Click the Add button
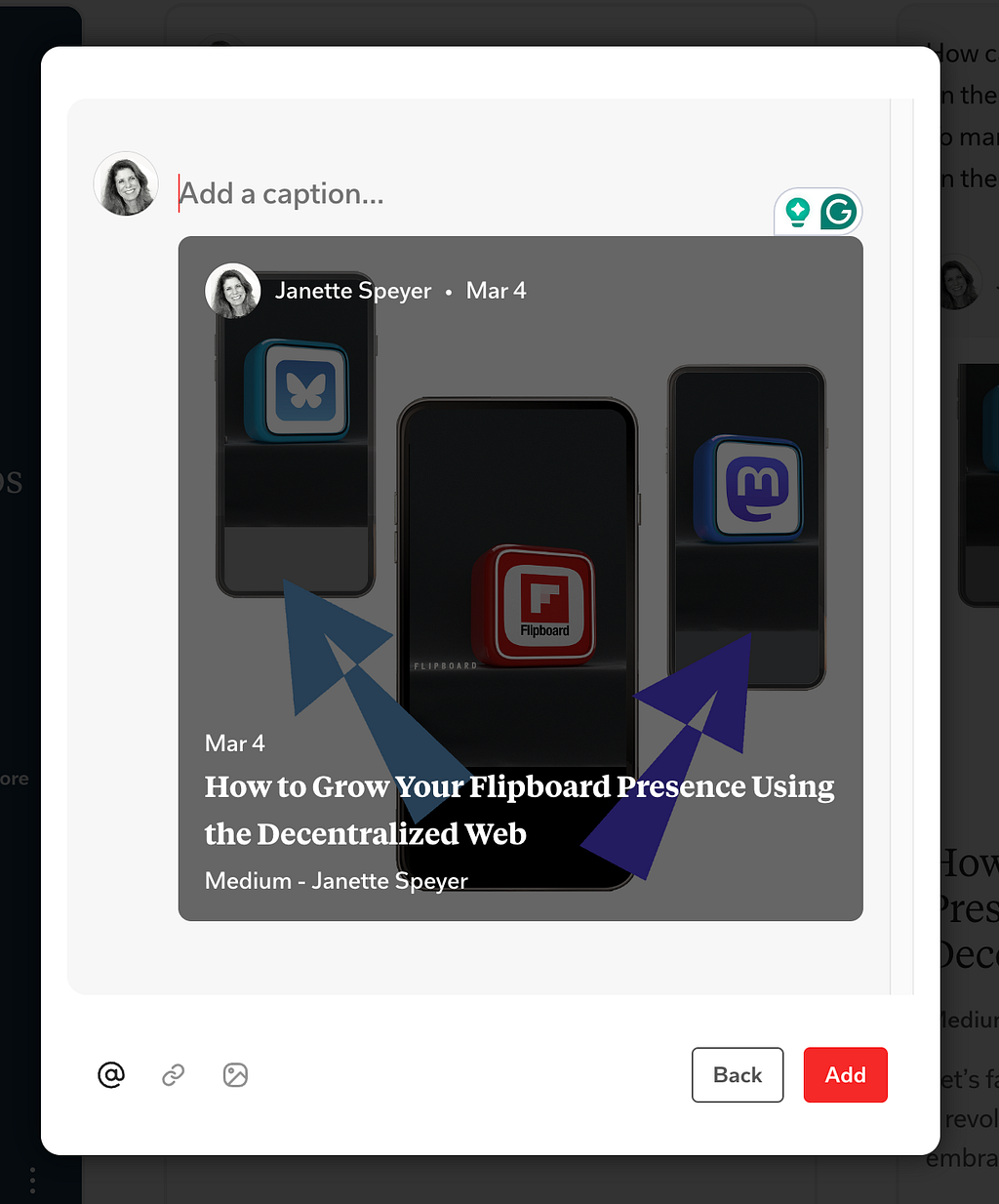 (845, 1074)
